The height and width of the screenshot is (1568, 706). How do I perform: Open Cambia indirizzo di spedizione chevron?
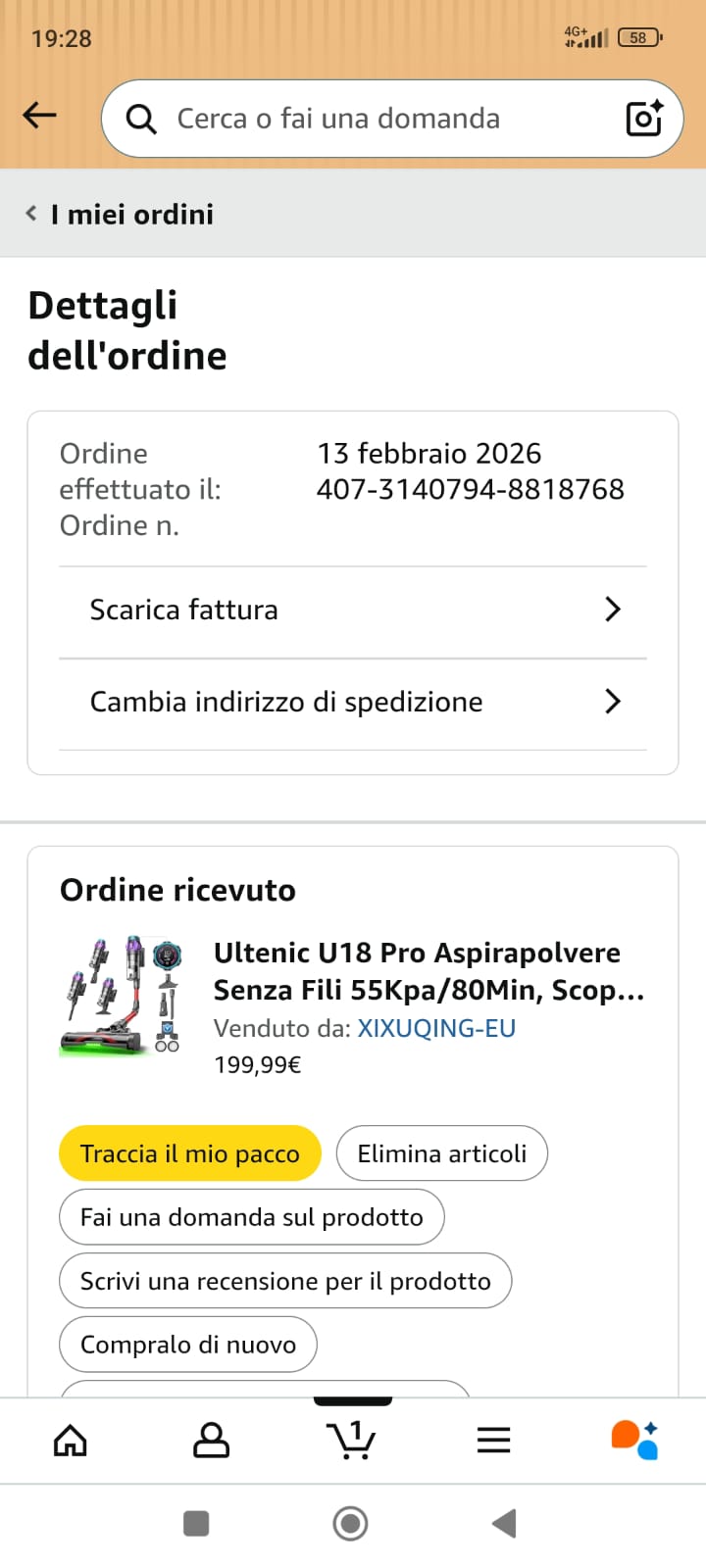(613, 702)
